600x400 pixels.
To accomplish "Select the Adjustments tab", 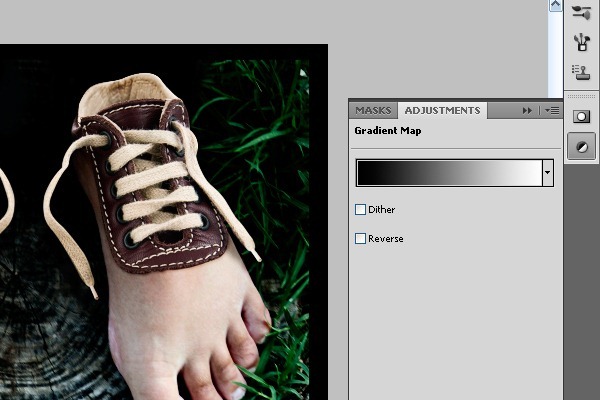I will 442,111.
